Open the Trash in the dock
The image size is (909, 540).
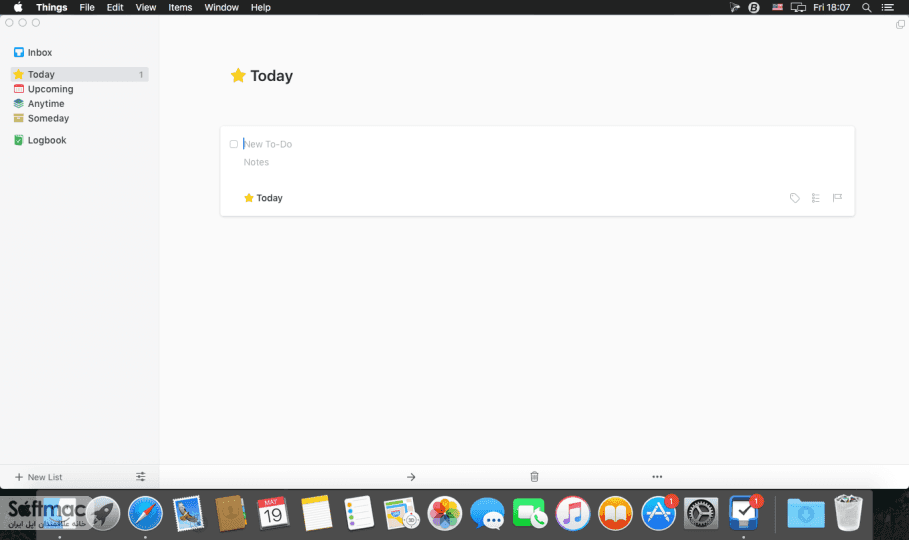pos(848,513)
